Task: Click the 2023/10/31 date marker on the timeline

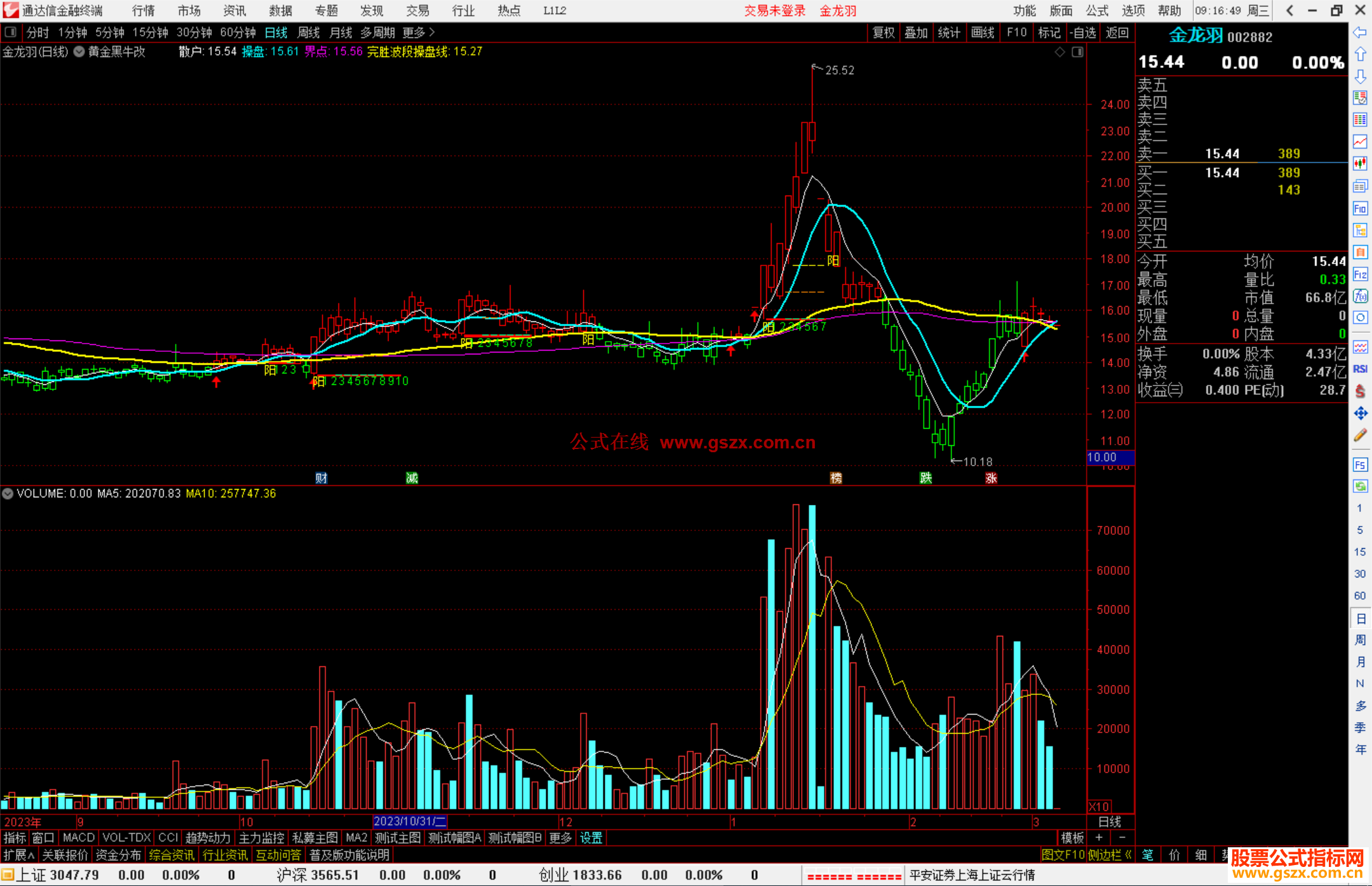Action: tap(410, 821)
